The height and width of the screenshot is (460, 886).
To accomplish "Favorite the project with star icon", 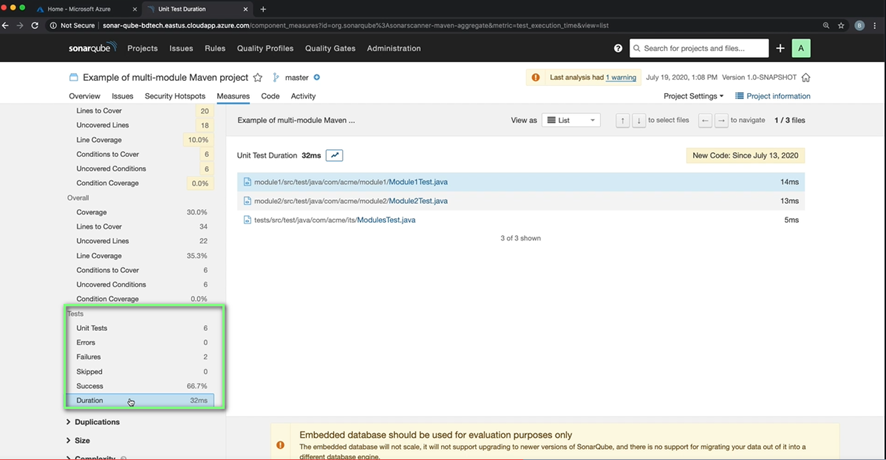I will (258, 77).
